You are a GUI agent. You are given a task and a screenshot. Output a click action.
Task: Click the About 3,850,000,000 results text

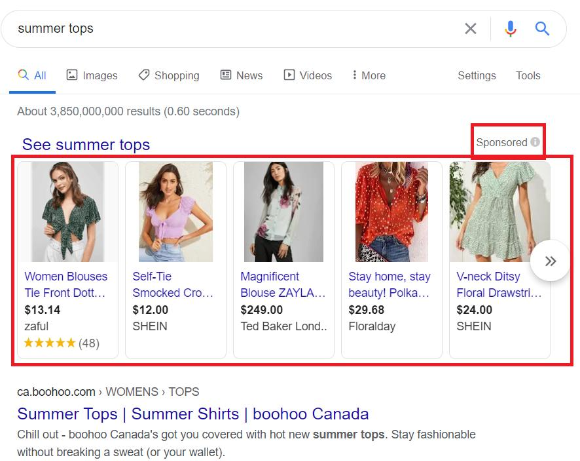[x=128, y=111]
